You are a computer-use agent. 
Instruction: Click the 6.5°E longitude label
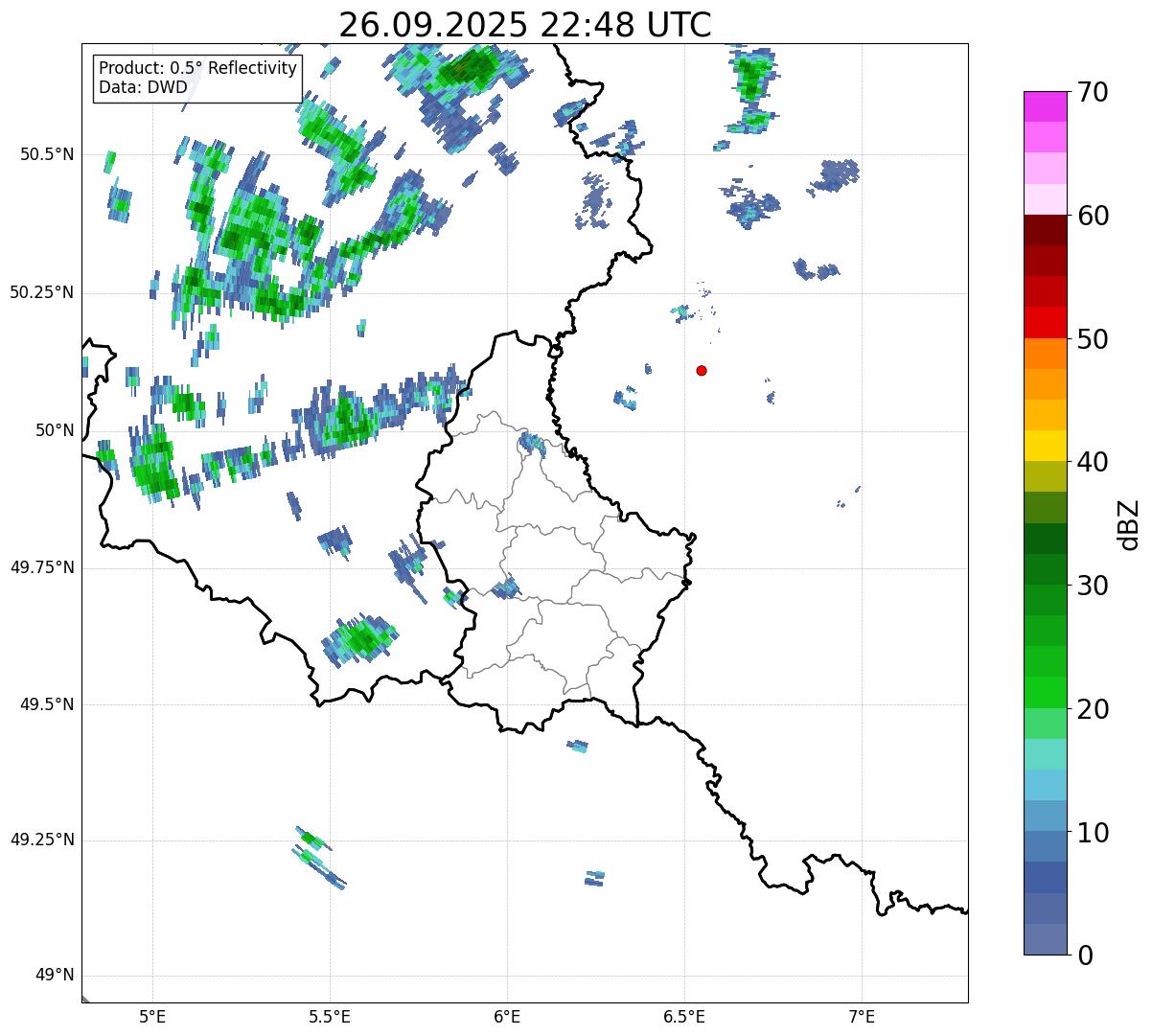[684, 1016]
